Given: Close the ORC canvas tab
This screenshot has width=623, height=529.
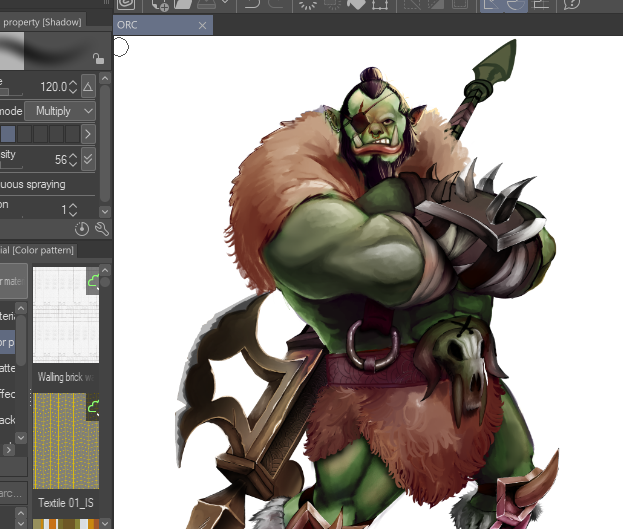Looking at the screenshot, I should 203,25.
